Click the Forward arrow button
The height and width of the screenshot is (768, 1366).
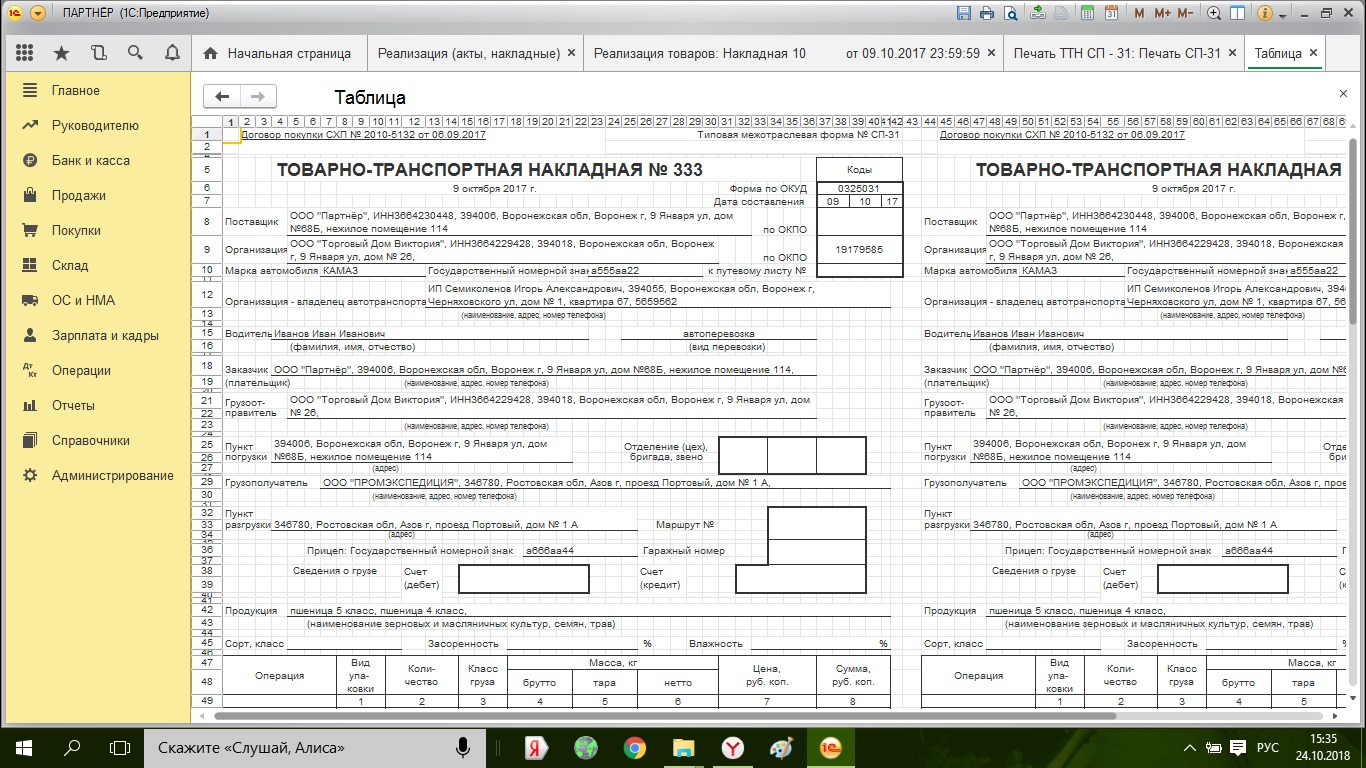258,96
